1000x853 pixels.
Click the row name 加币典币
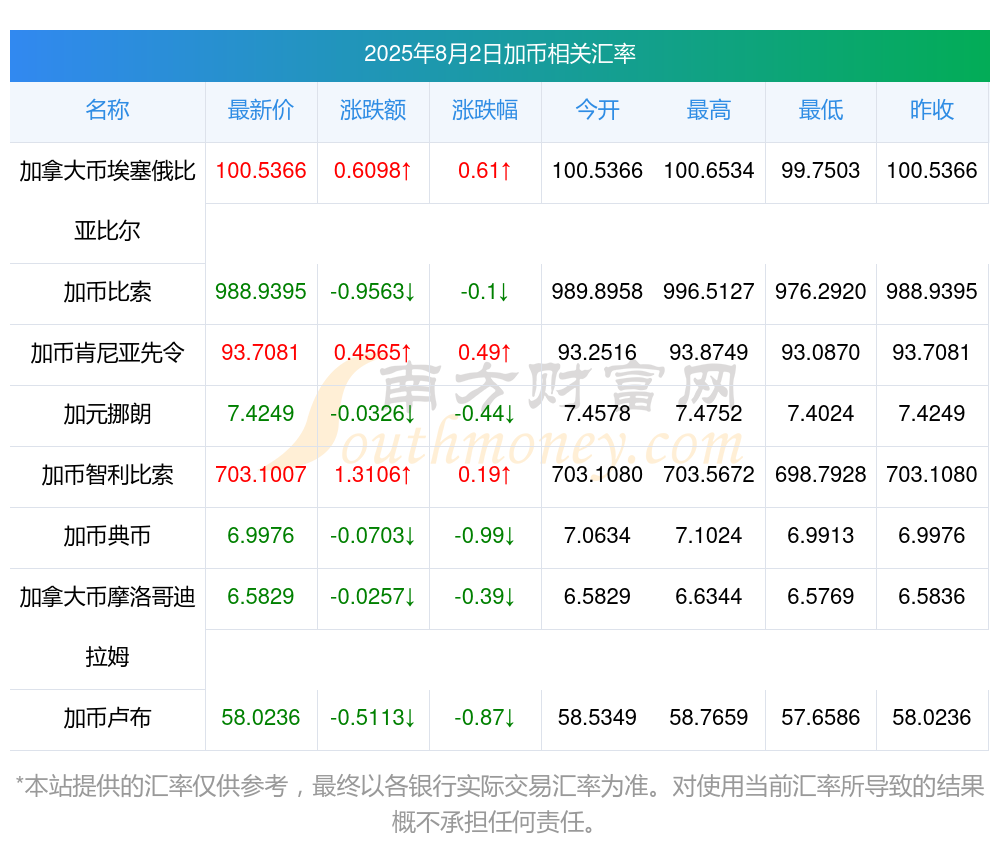(107, 536)
